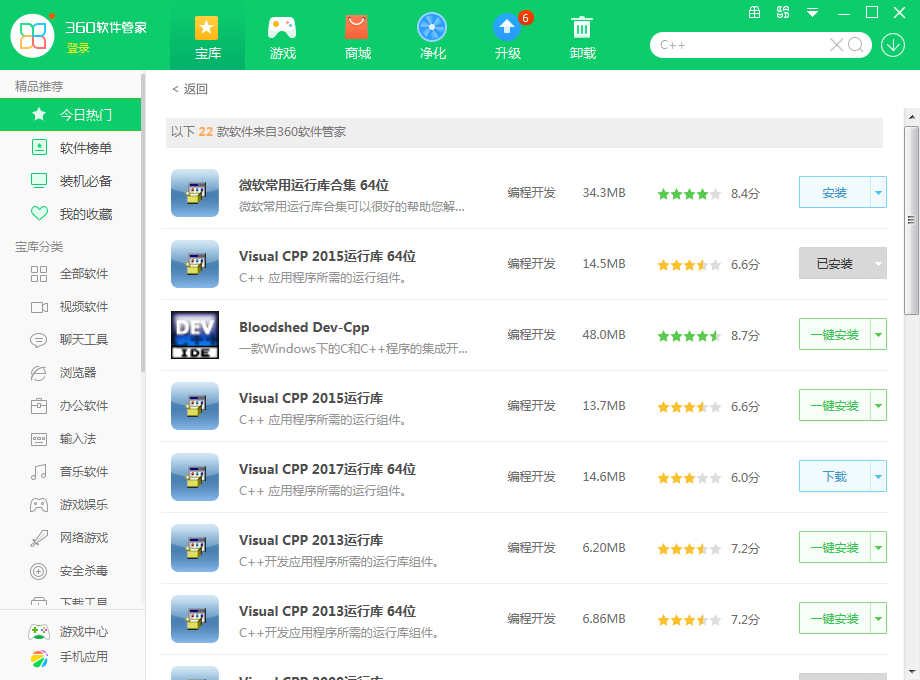Click 一键安装 for Bloodshed Dev-Cpp
Image resolution: width=920 pixels, height=680 pixels.
pos(834,334)
